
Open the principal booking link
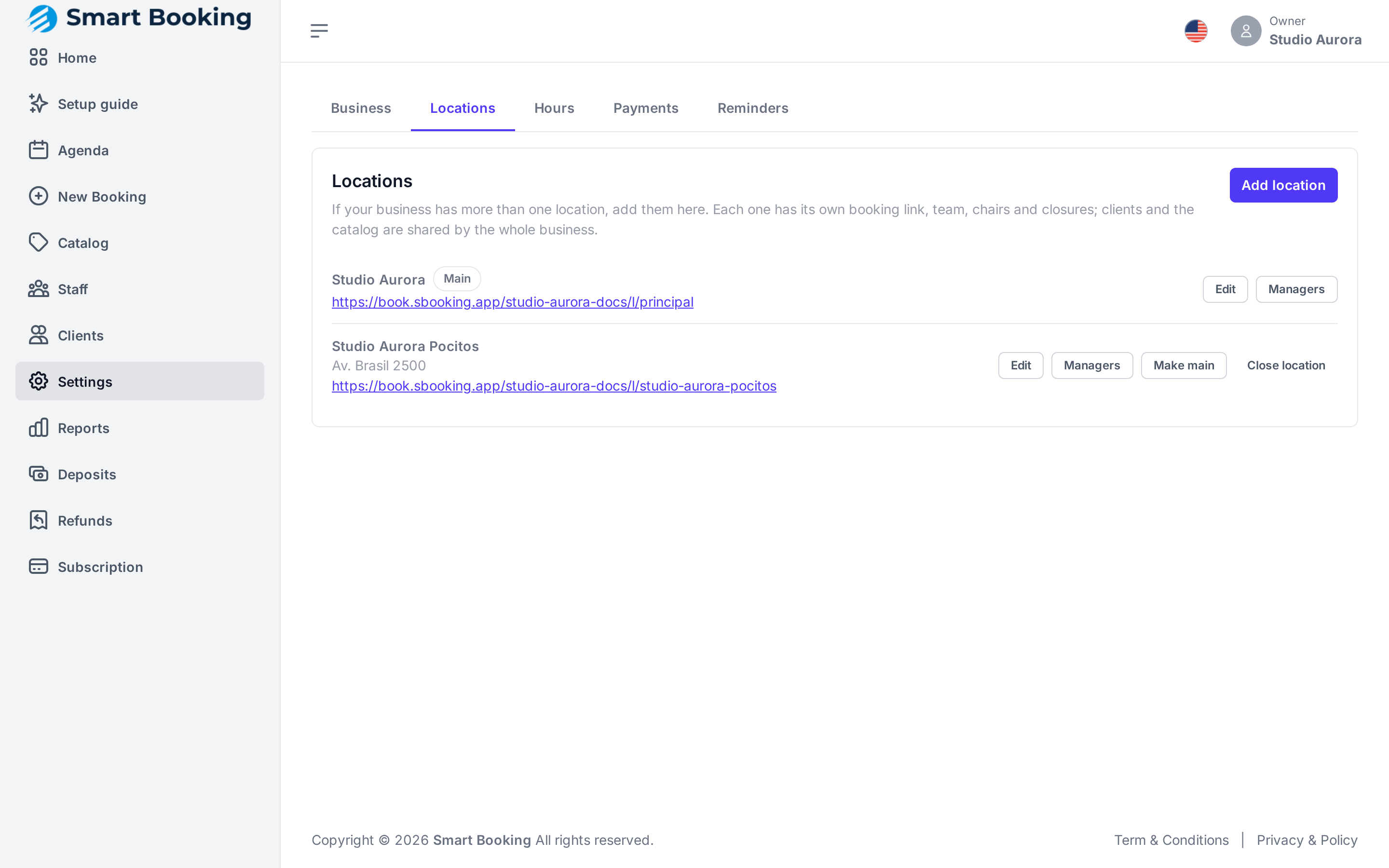tap(513, 302)
